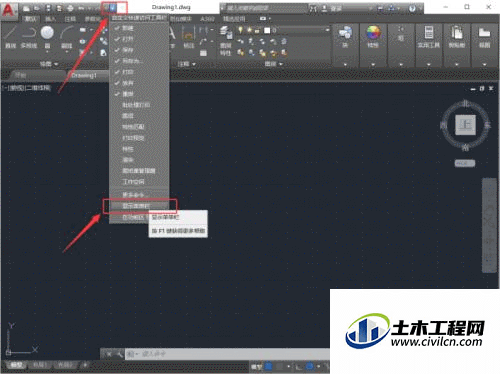Select the Dimension (标注) tool
Screen dimensions: 500x374
pyautogui.click(x=188, y=37)
